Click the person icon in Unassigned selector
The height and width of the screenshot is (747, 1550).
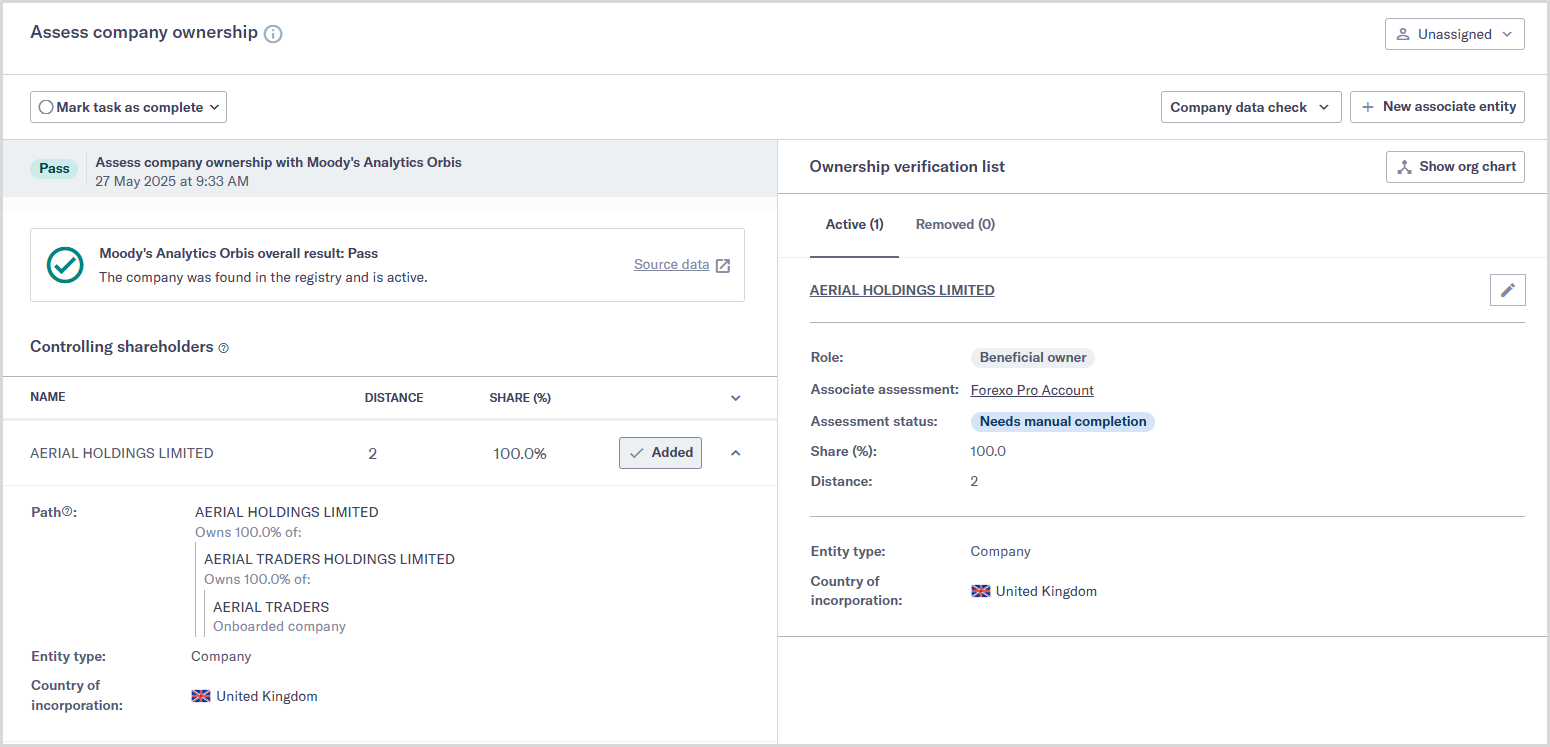point(1403,34)
